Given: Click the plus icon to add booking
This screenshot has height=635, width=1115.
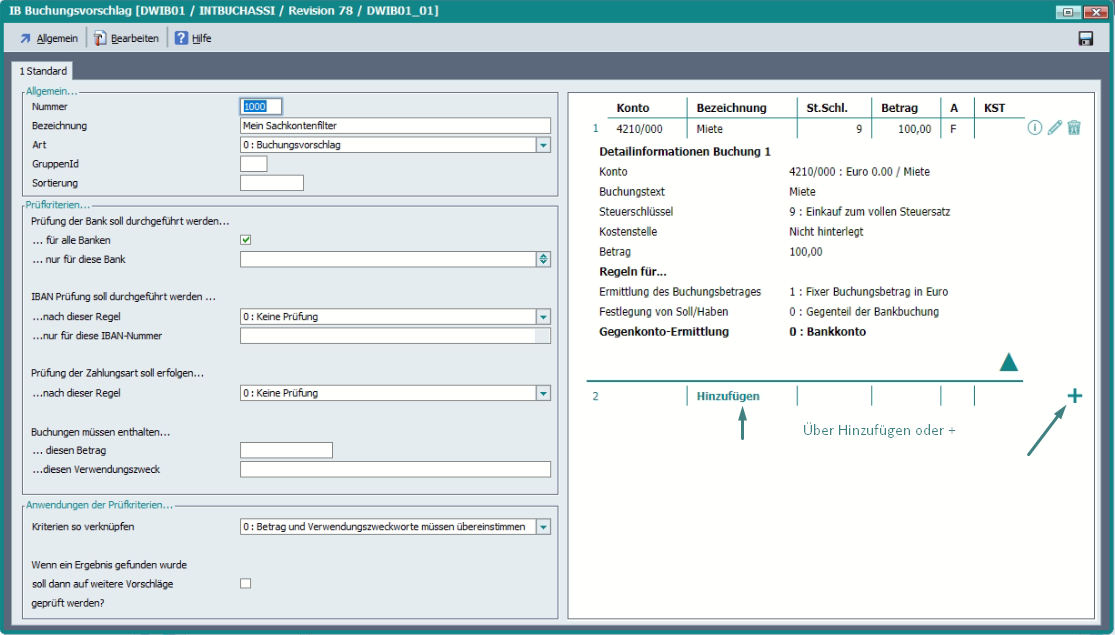Looking at the screenshot, I should pyautogui.click(x=1074, y=396).
